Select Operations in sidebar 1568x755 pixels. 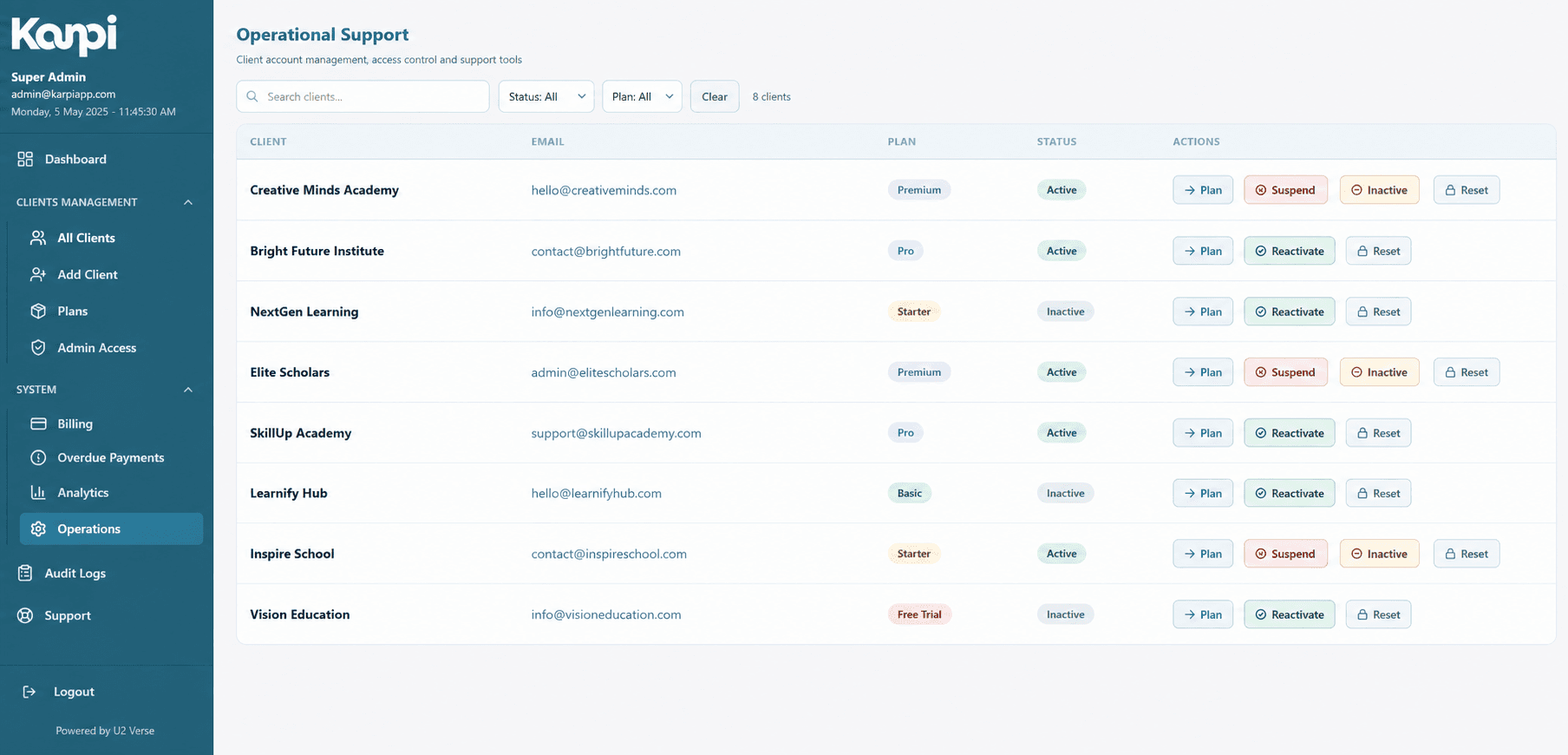111,528
